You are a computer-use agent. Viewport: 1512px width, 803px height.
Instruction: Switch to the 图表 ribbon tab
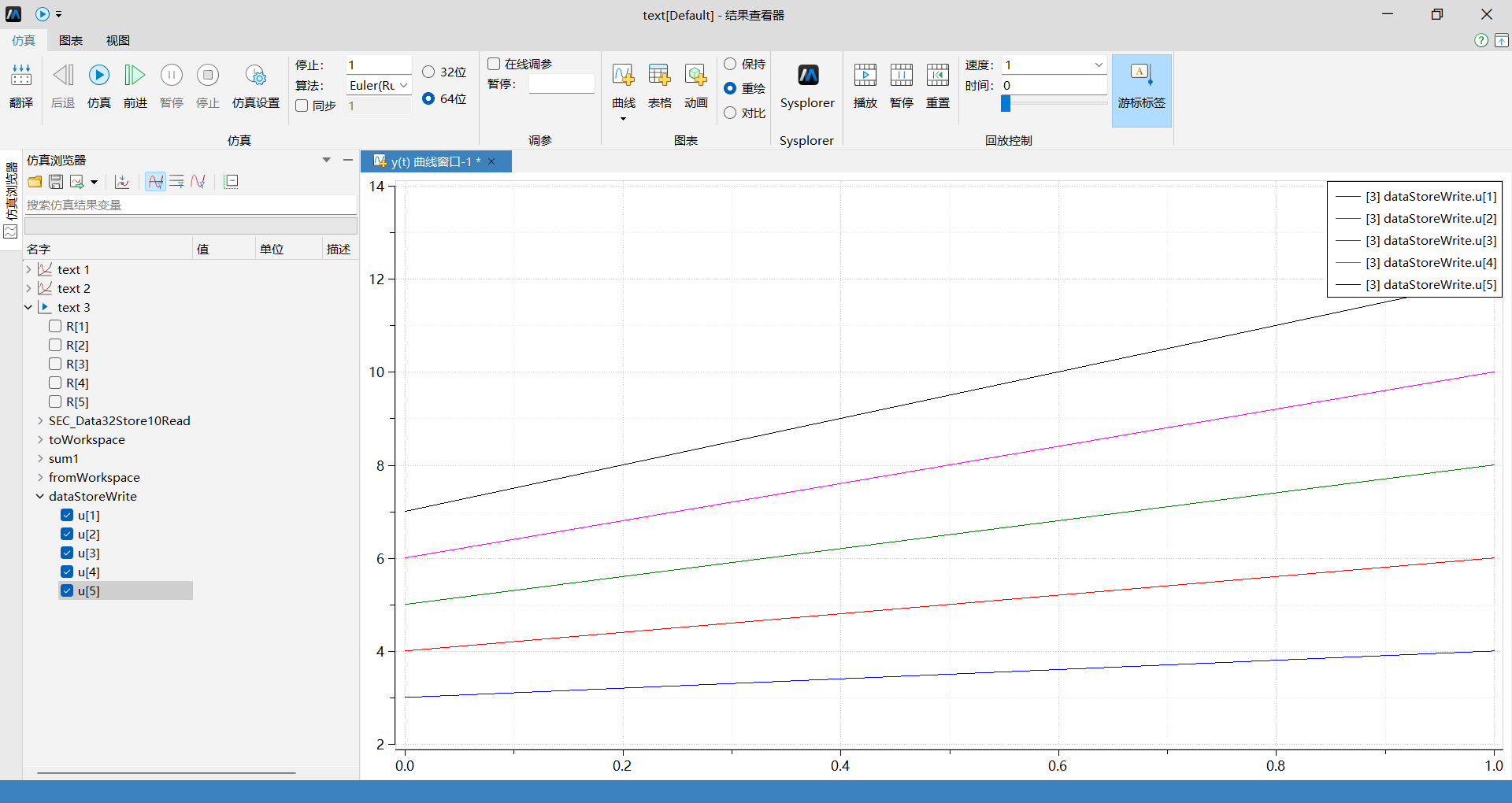[71, 40]
